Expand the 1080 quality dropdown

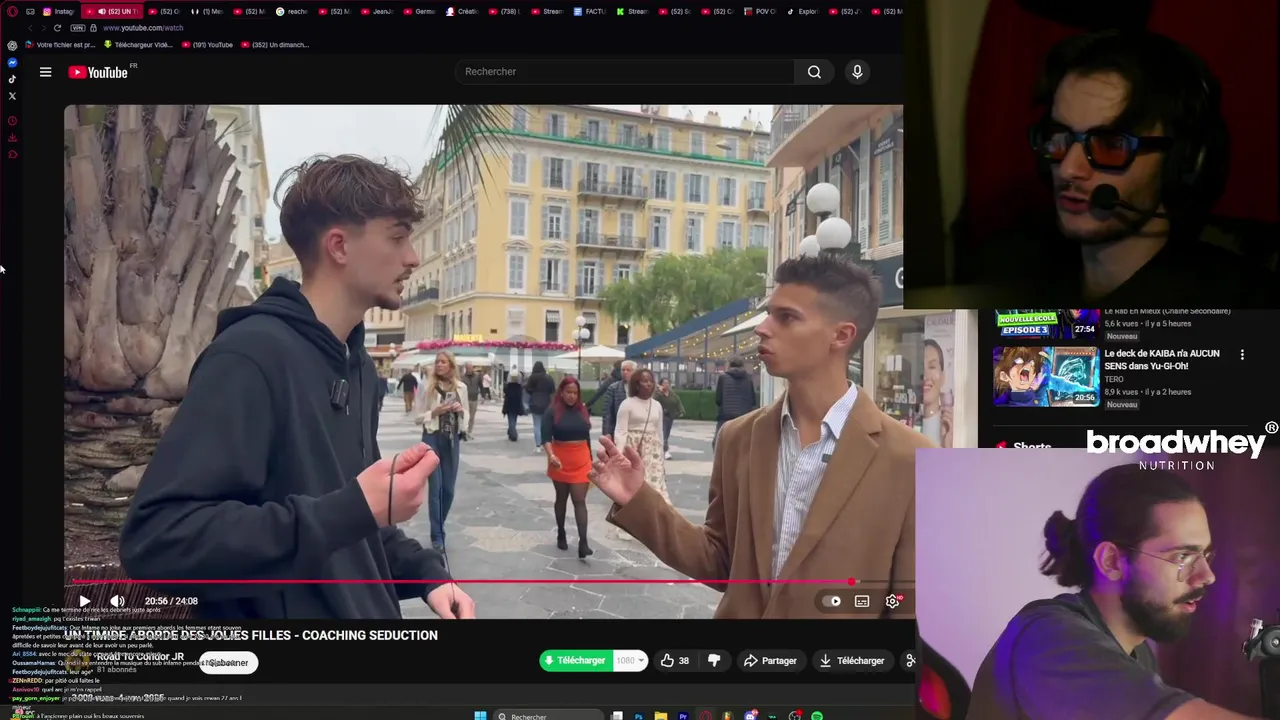coord(630,661)
